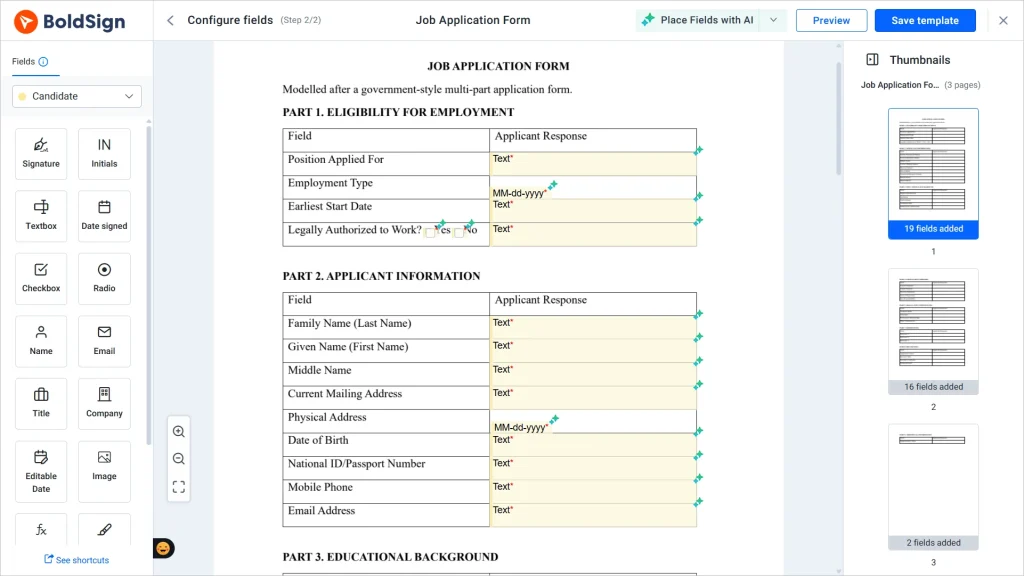Select the pen drawing field tool
1024x576 pixels.
(x=104, y=530)
